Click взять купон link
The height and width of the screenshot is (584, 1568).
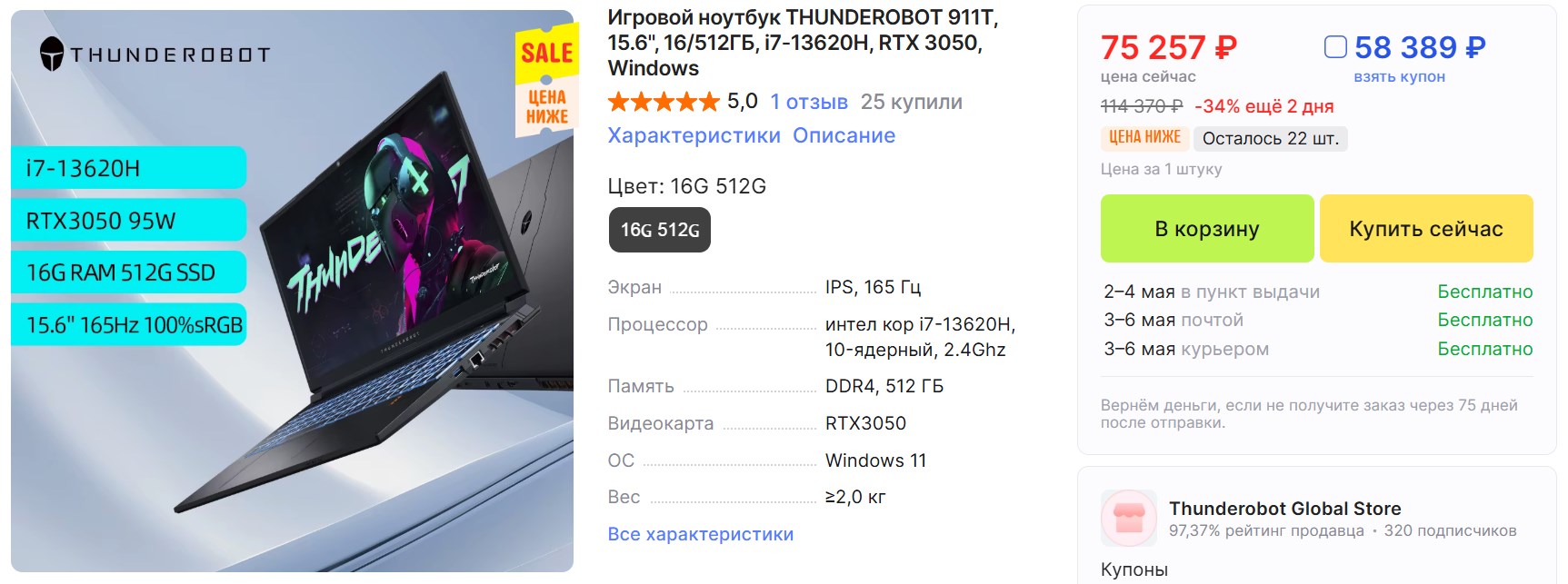coord(1399,76)
